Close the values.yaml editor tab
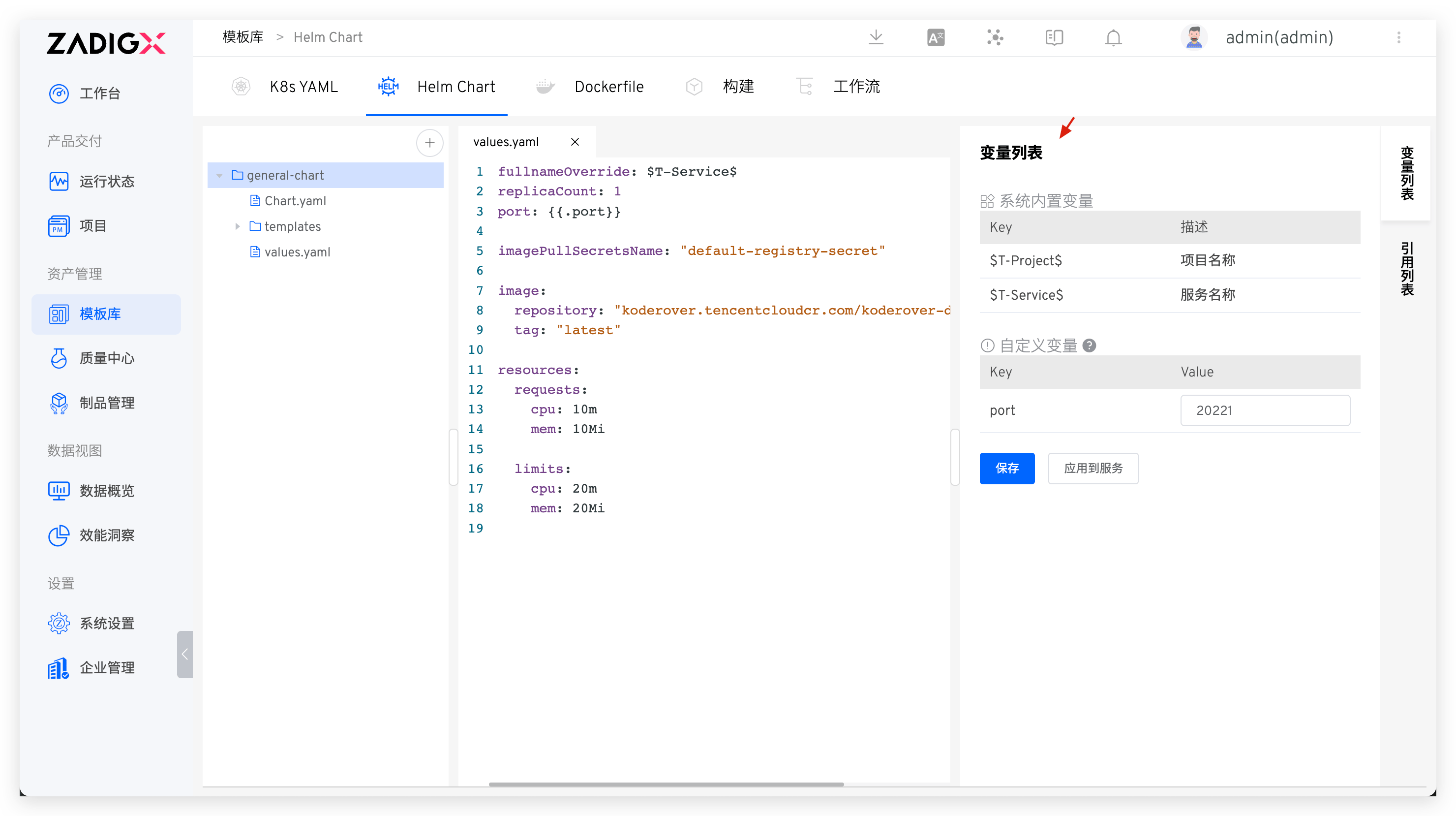 575,142
